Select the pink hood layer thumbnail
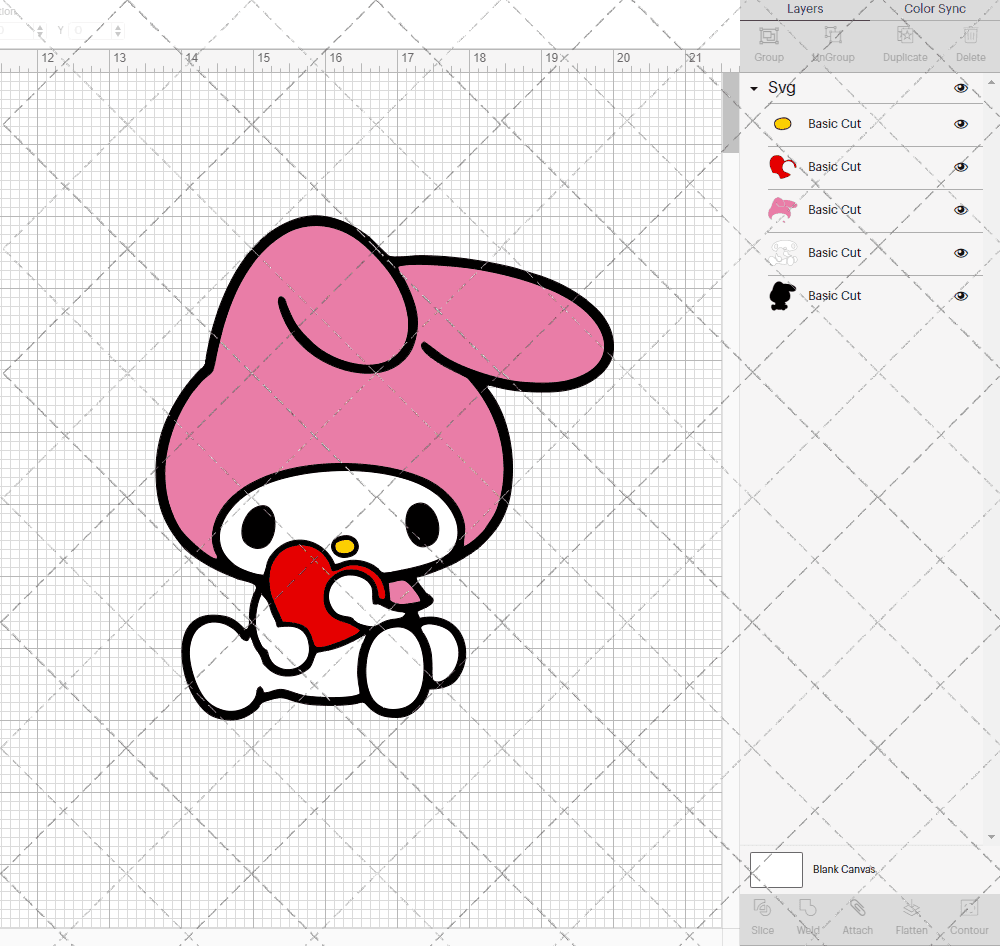 (783, 209)
